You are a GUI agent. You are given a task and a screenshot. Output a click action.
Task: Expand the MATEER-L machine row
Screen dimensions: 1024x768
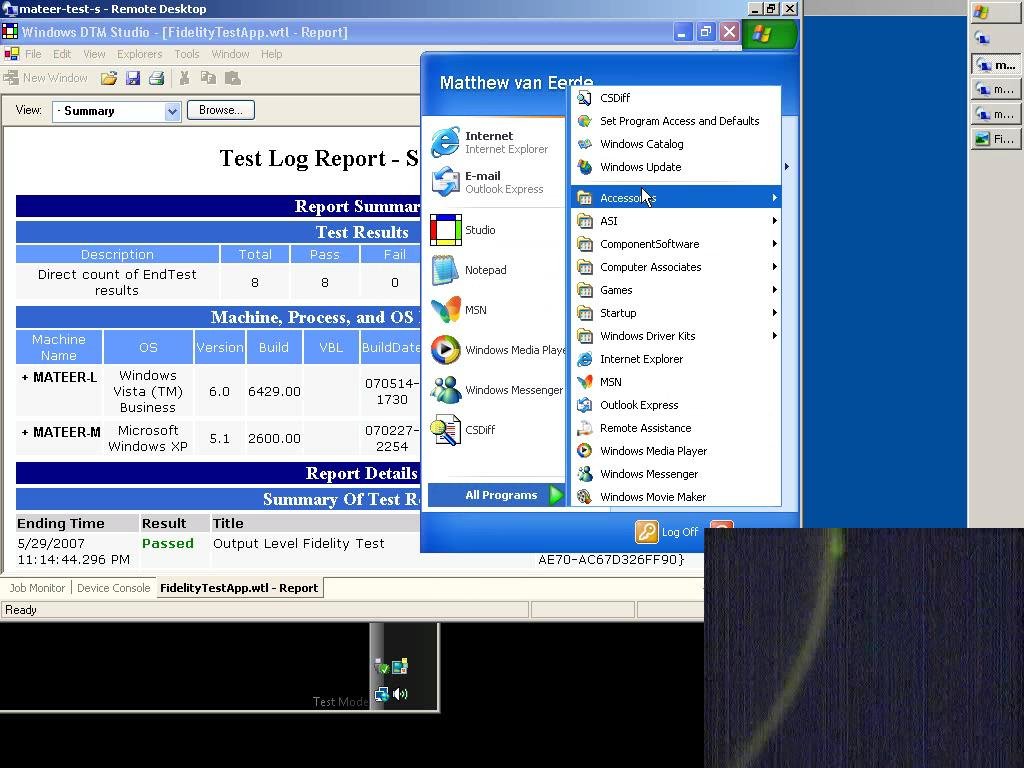tap(25, 378)
